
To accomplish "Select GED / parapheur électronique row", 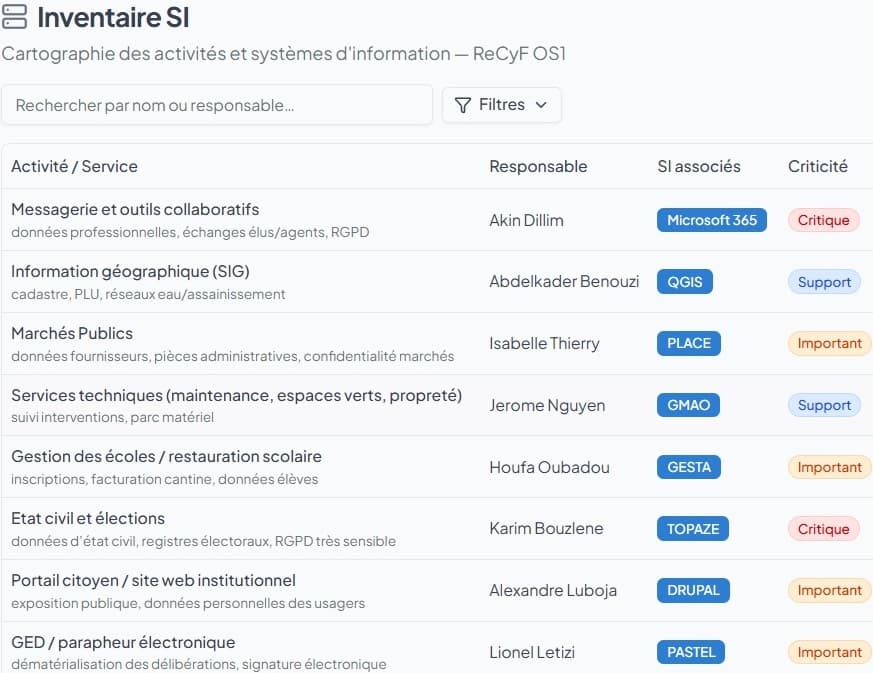I will (x=123, y=642).
